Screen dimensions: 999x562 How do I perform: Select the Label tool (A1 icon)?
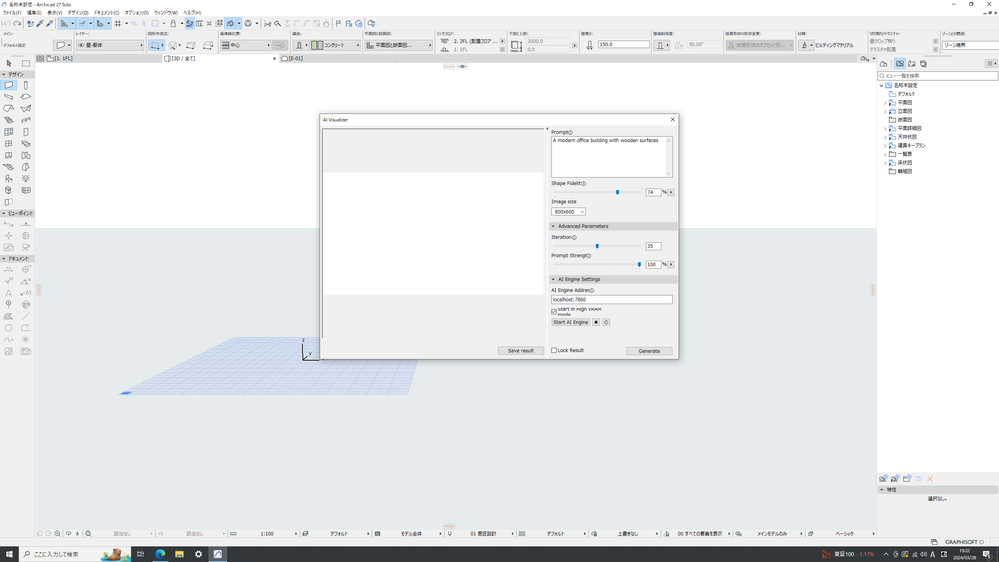pos(25,293)
